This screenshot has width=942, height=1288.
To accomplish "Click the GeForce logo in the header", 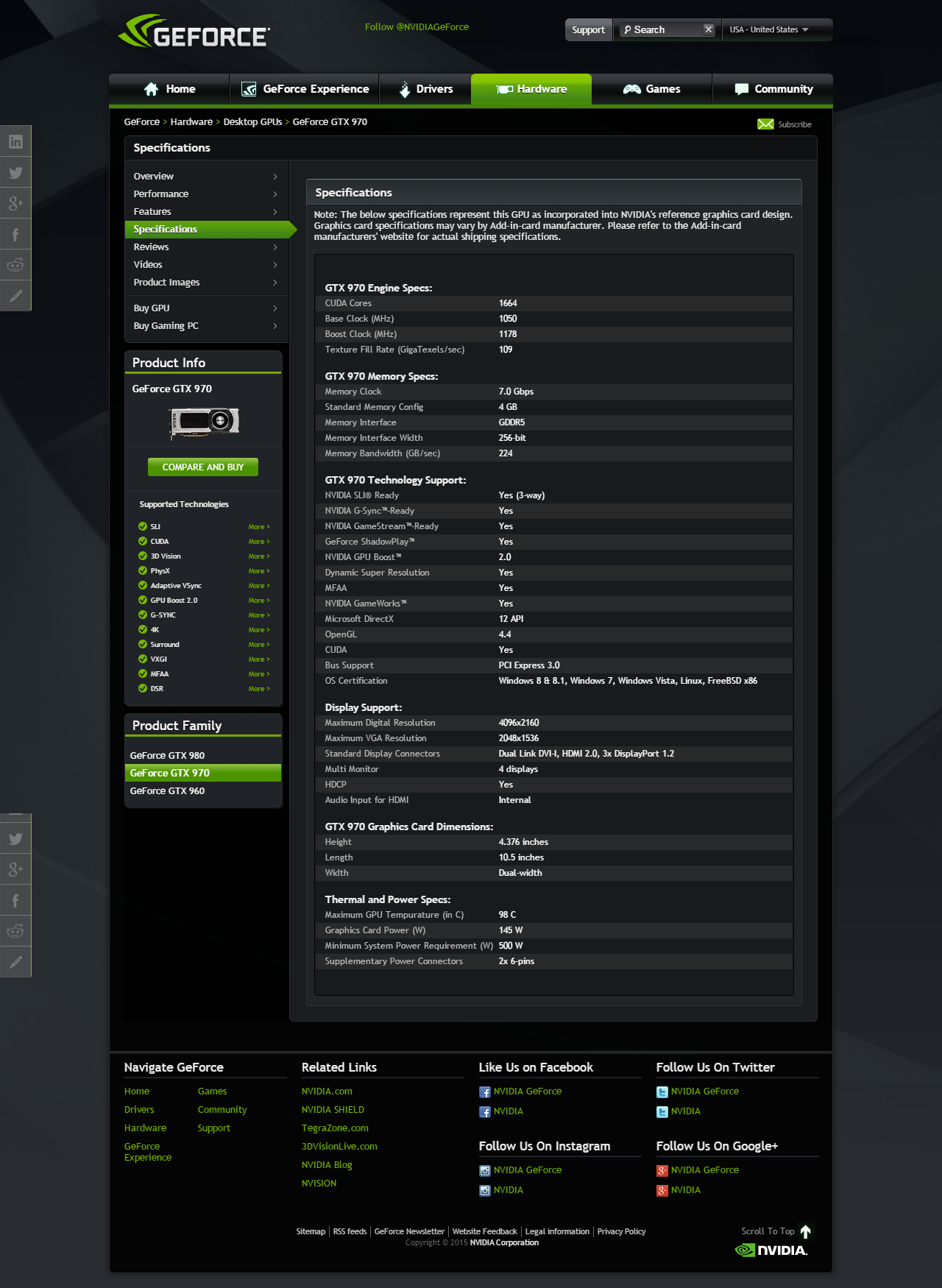I will 194,32.
